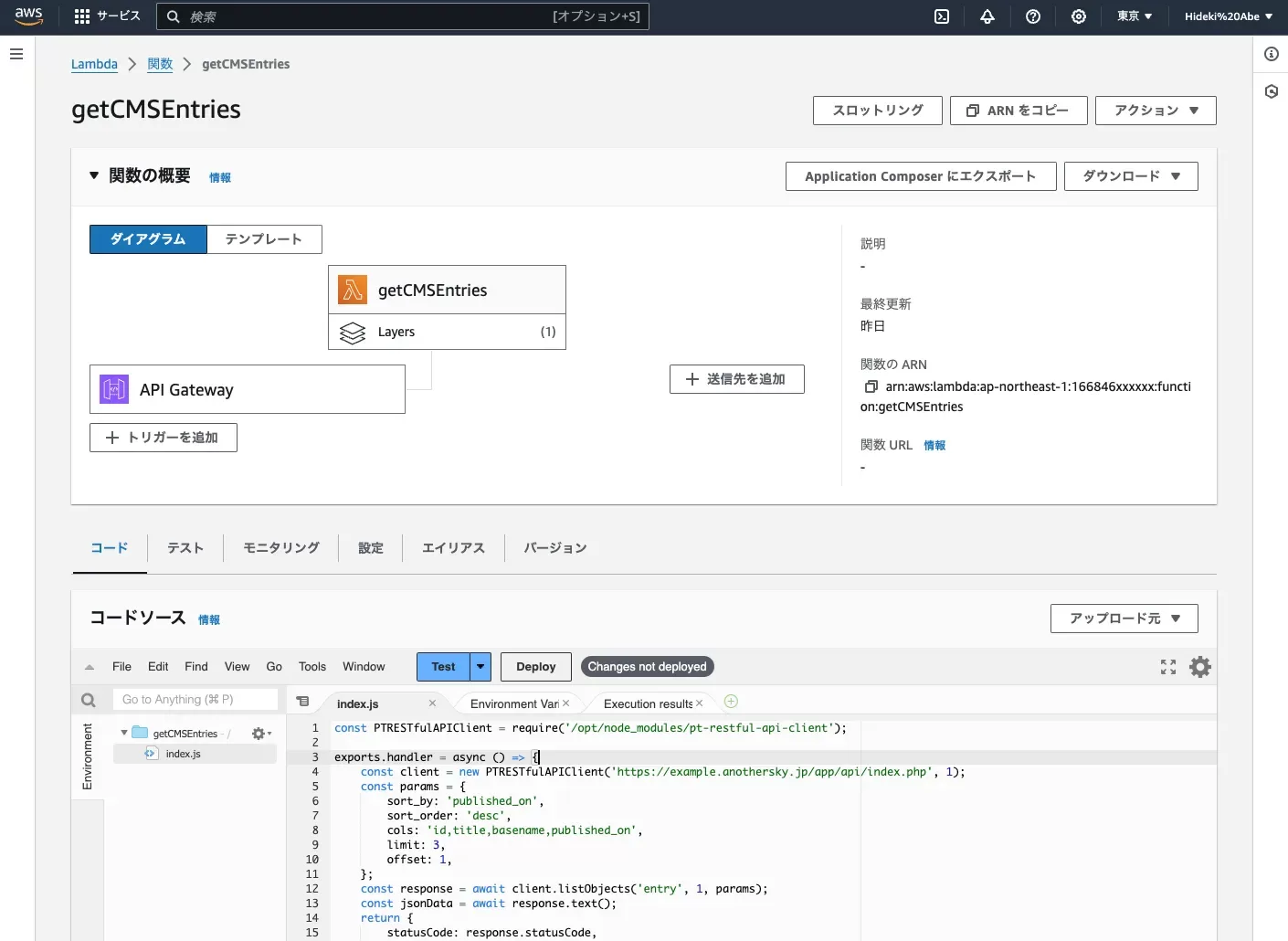Open console settings gear in header
This screenshot has height=941, width=1288.
pos(1079,16)
